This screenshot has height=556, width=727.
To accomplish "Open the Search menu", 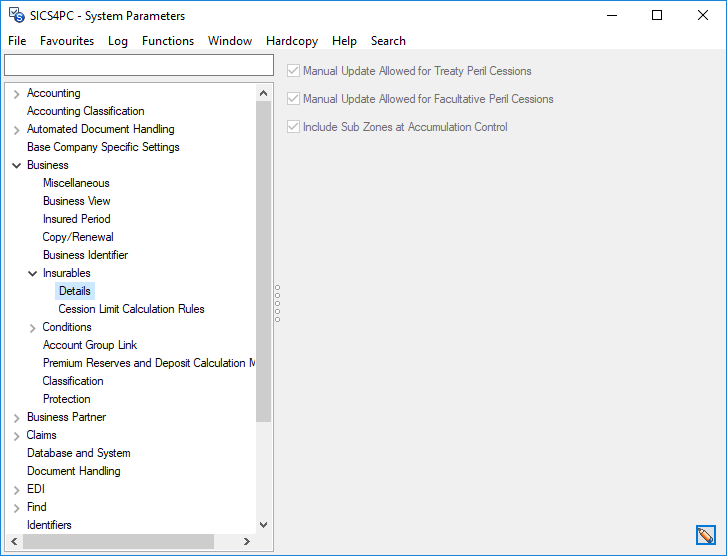I will point(388,41).
